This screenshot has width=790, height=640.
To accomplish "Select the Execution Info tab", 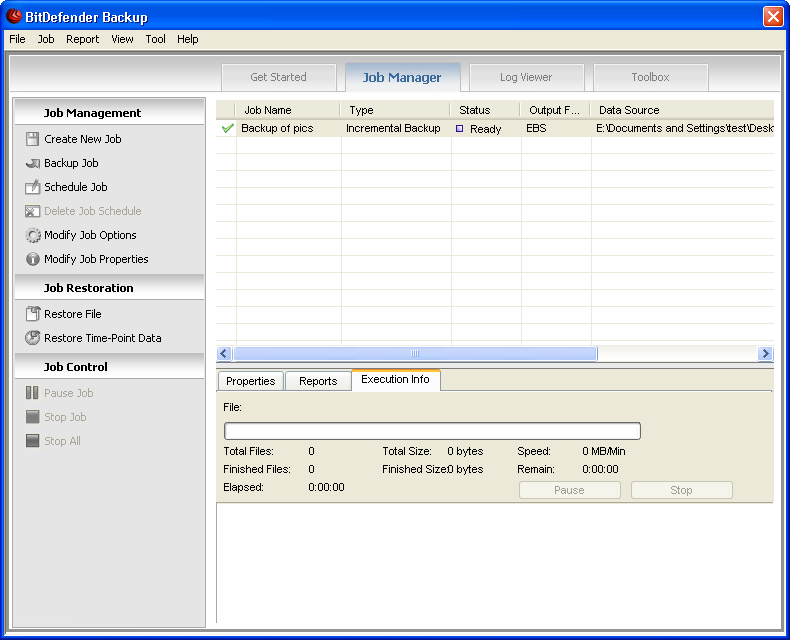I will click(x=396, y=379).
